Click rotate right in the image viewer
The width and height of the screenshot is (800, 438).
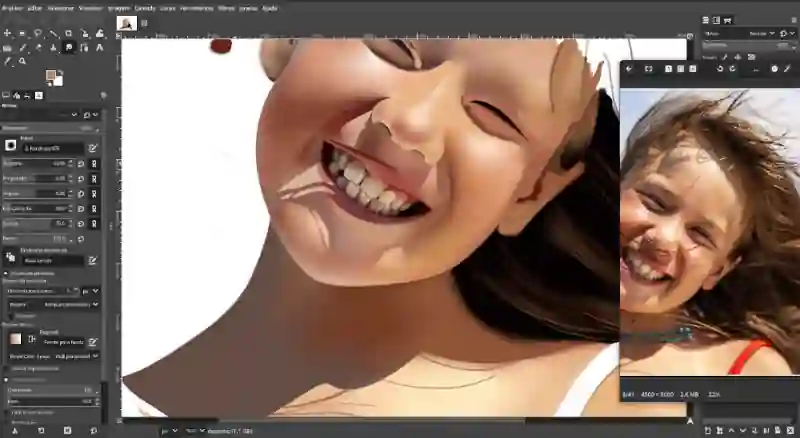click(731, 69)
